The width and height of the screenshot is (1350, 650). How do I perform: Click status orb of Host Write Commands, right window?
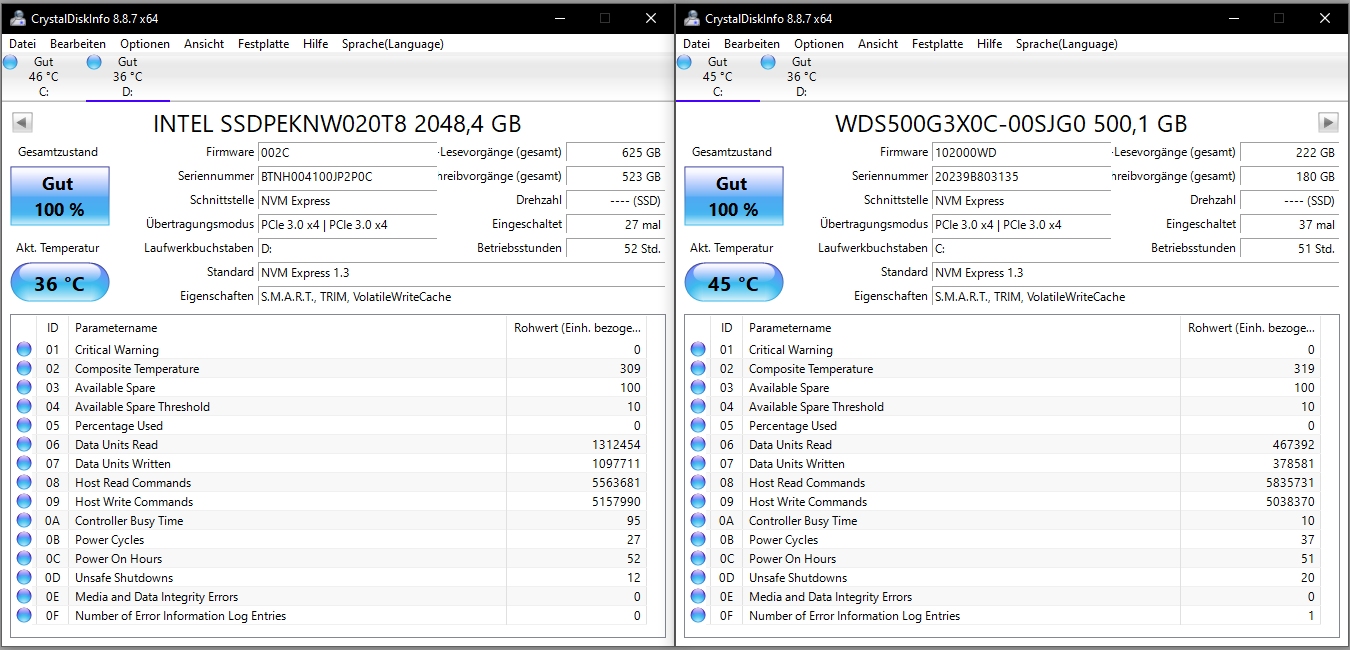click(x=698, y=502)
